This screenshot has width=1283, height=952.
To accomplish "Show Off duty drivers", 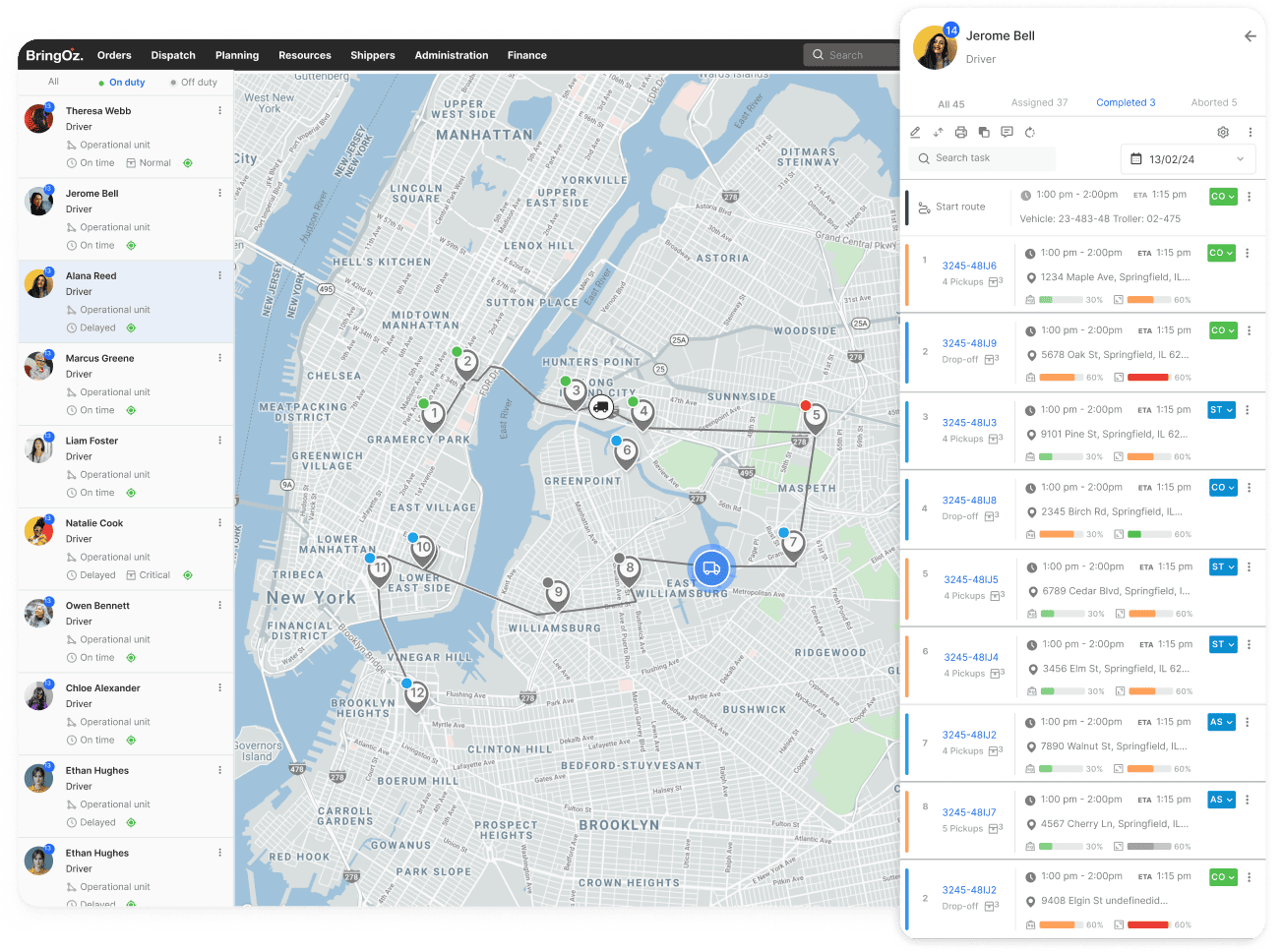I will pyautogui.click(x=194, y=83).
